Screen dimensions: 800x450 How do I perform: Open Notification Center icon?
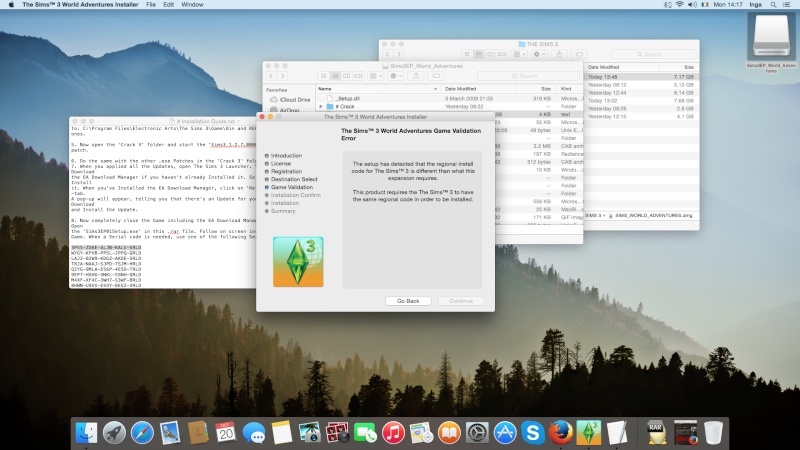click(x=787, y=5)
